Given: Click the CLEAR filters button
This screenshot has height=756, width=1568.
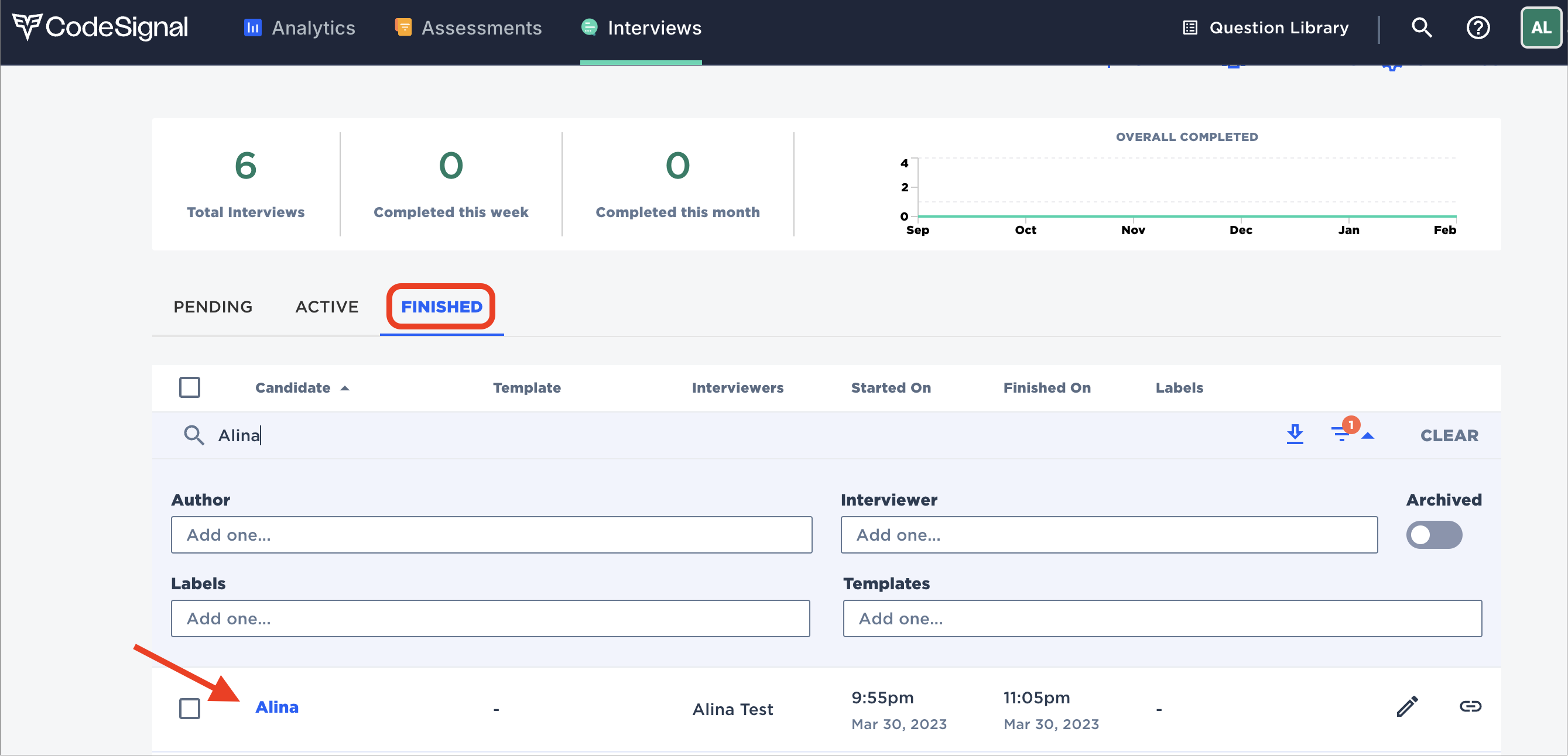Looking at the screenshot, I should pyautogui.click(x=1449, y=435).
